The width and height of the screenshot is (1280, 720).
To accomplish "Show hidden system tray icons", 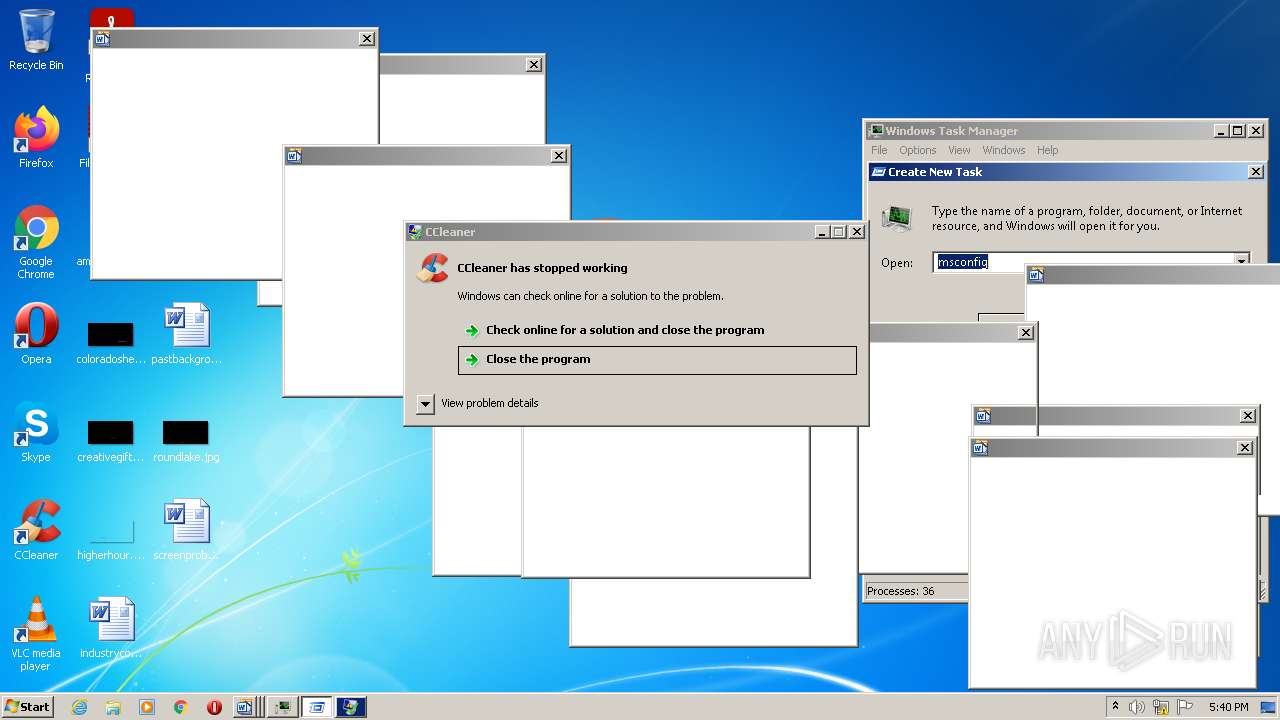I will [1115, 707].
